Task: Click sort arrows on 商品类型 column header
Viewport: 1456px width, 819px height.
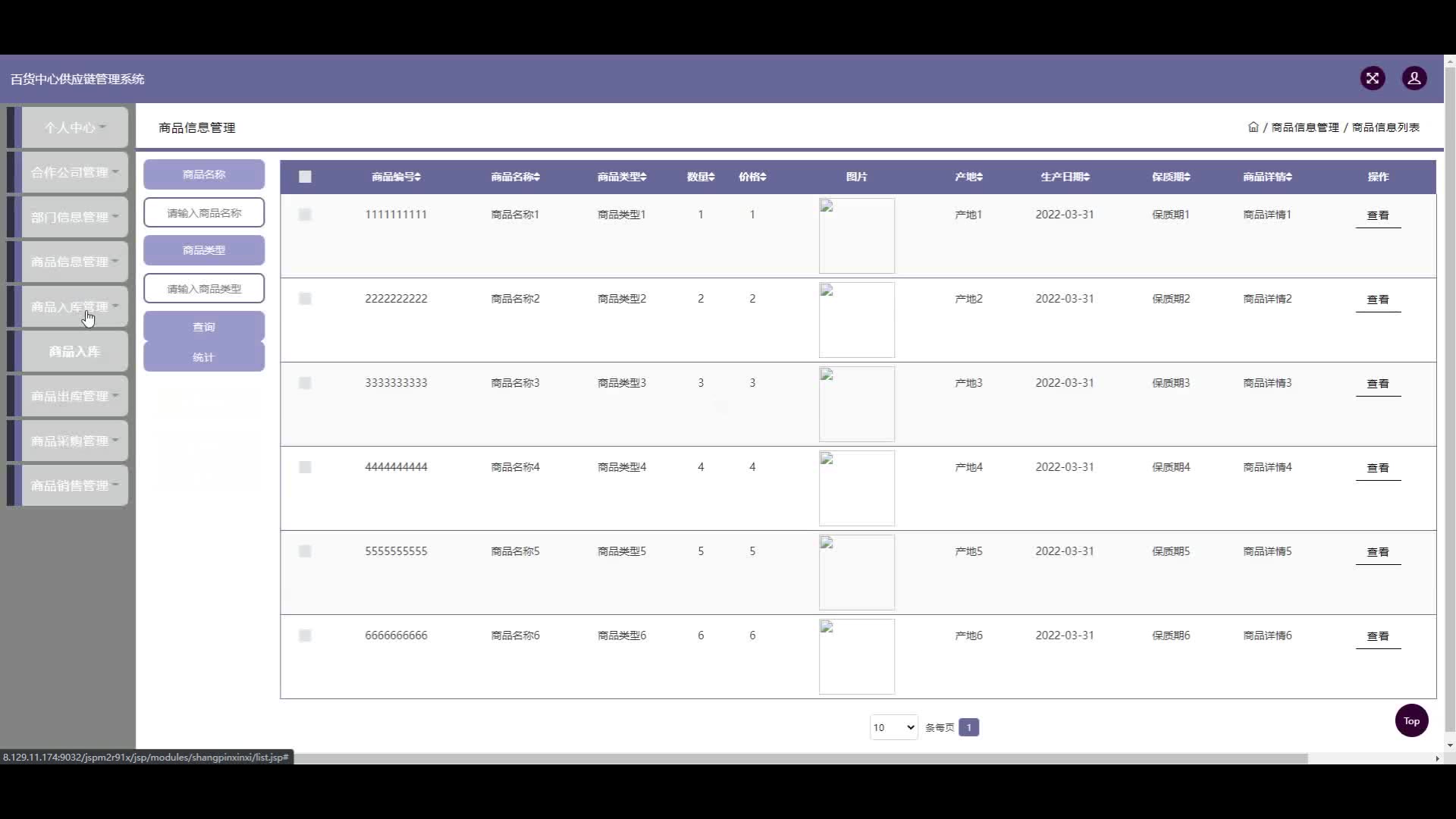Action: point(643,177)
